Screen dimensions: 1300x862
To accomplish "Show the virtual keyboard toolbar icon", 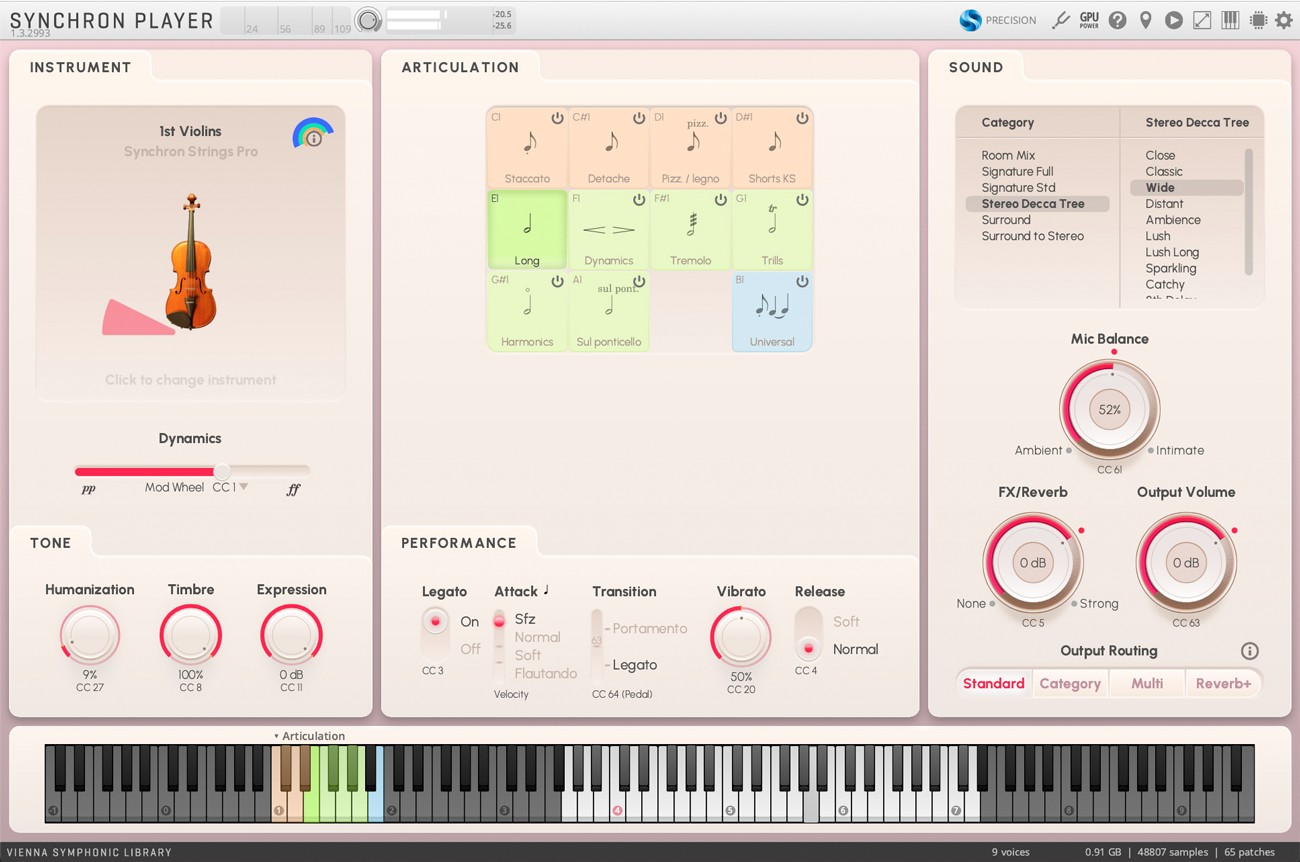I will tap(1229, 19).
